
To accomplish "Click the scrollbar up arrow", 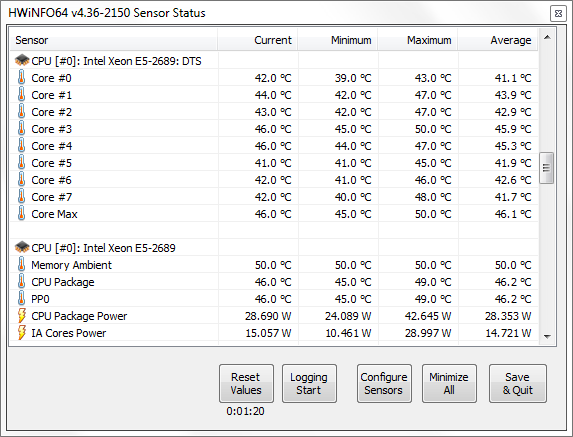I will click(x=547, y=37).
